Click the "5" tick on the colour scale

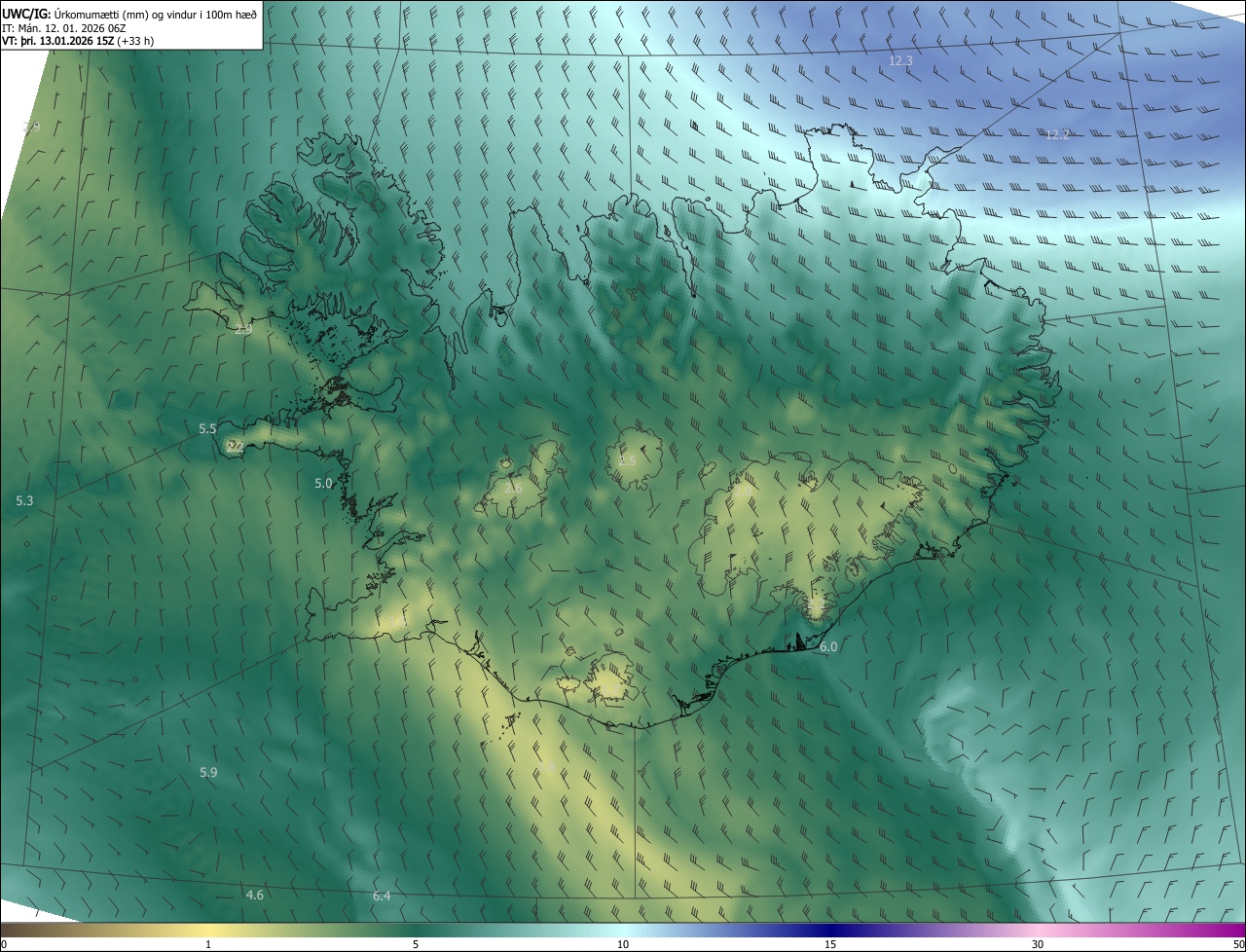[416, 945]
